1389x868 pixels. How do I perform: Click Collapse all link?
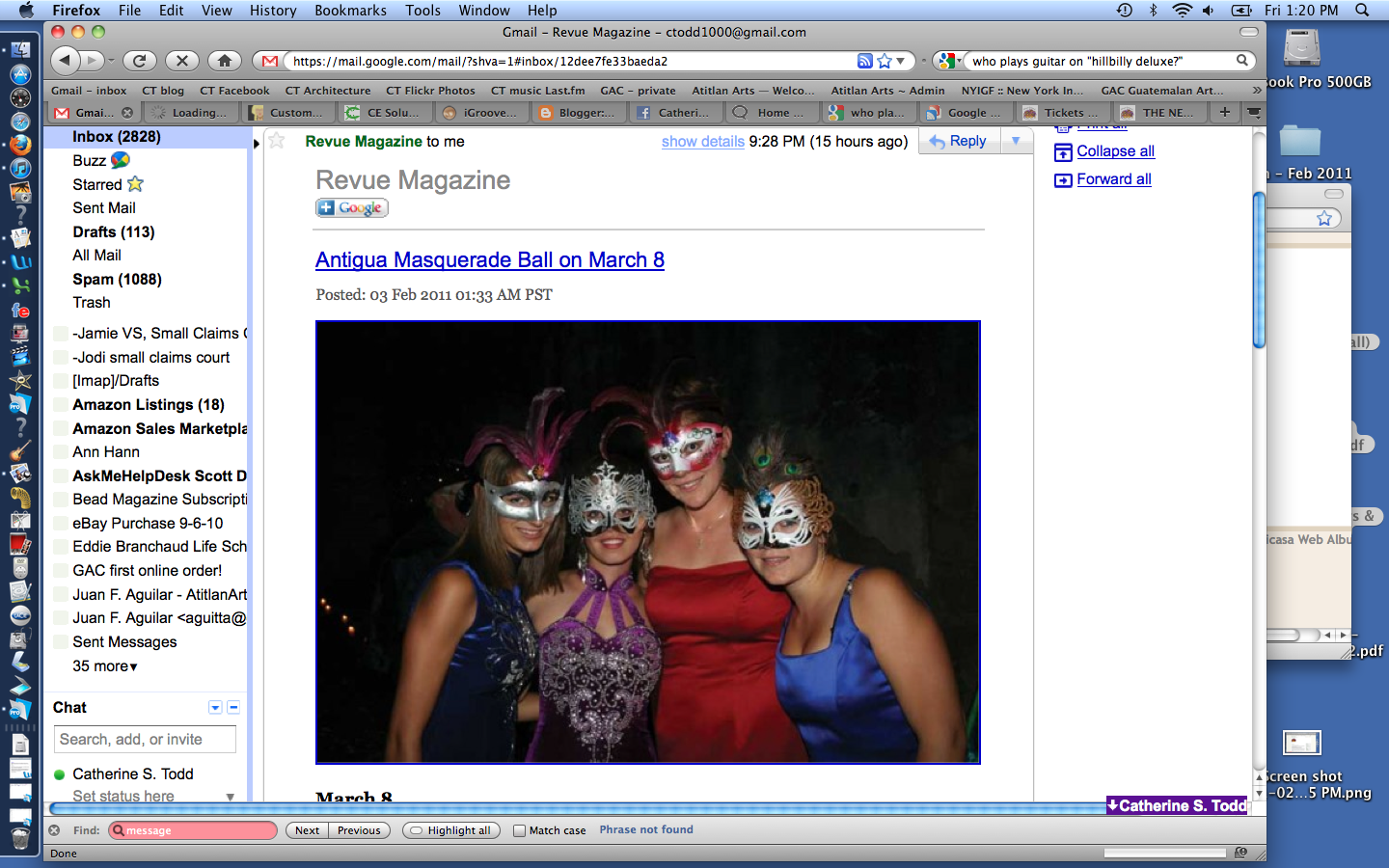click(x=1115, y=151)
